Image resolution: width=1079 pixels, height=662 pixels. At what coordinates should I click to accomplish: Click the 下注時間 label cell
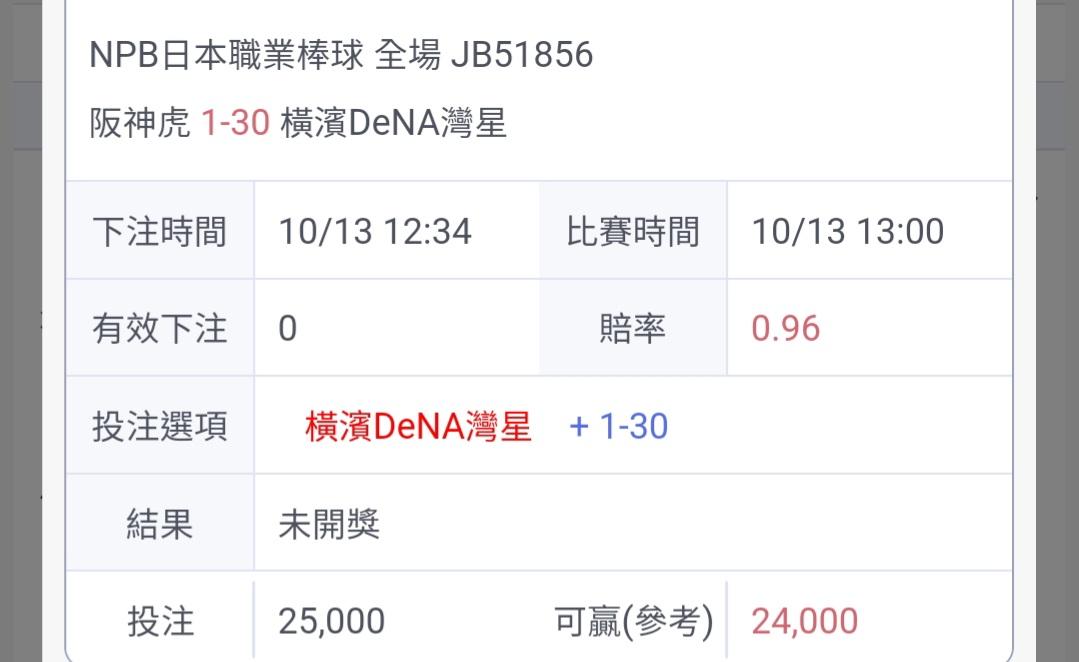coord(160,231)
